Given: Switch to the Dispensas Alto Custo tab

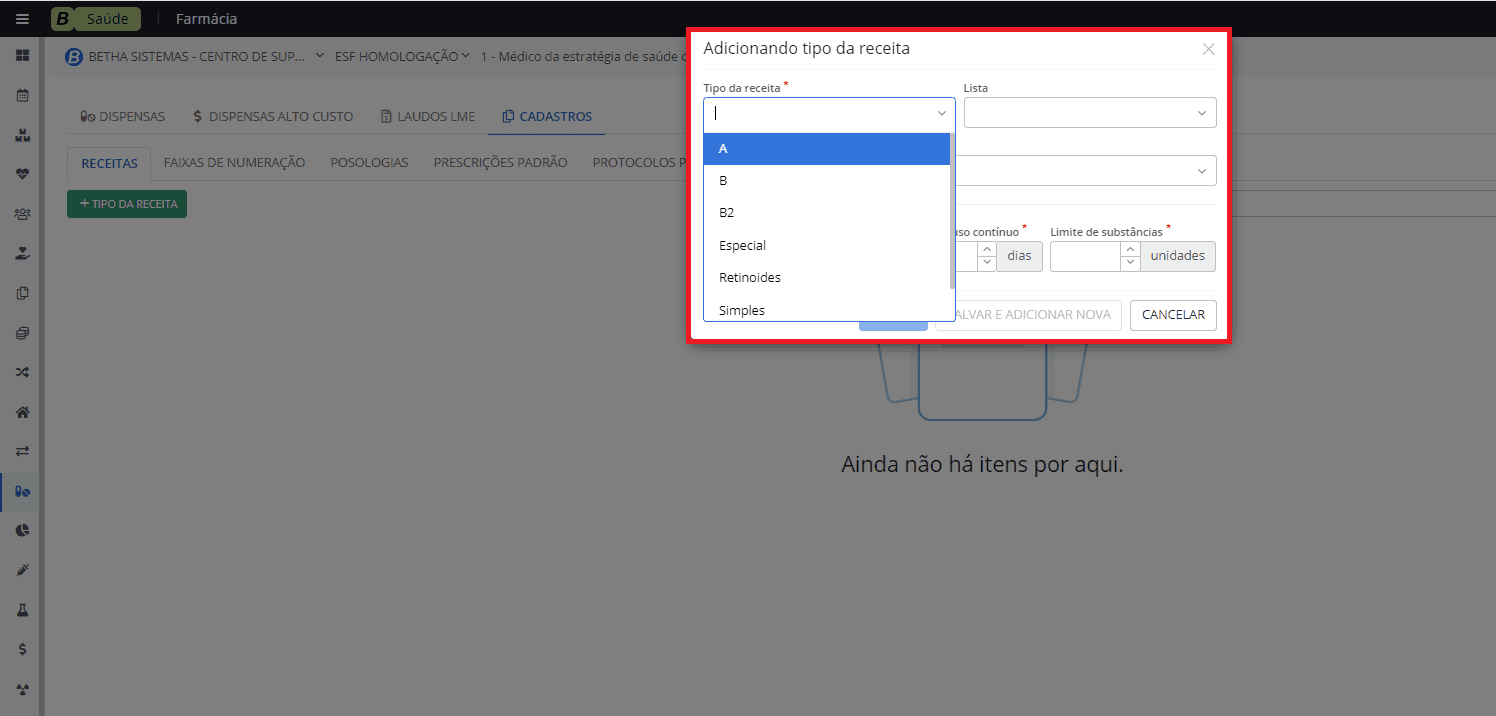Looking at the screenshot, I should [x=273, y=117].
